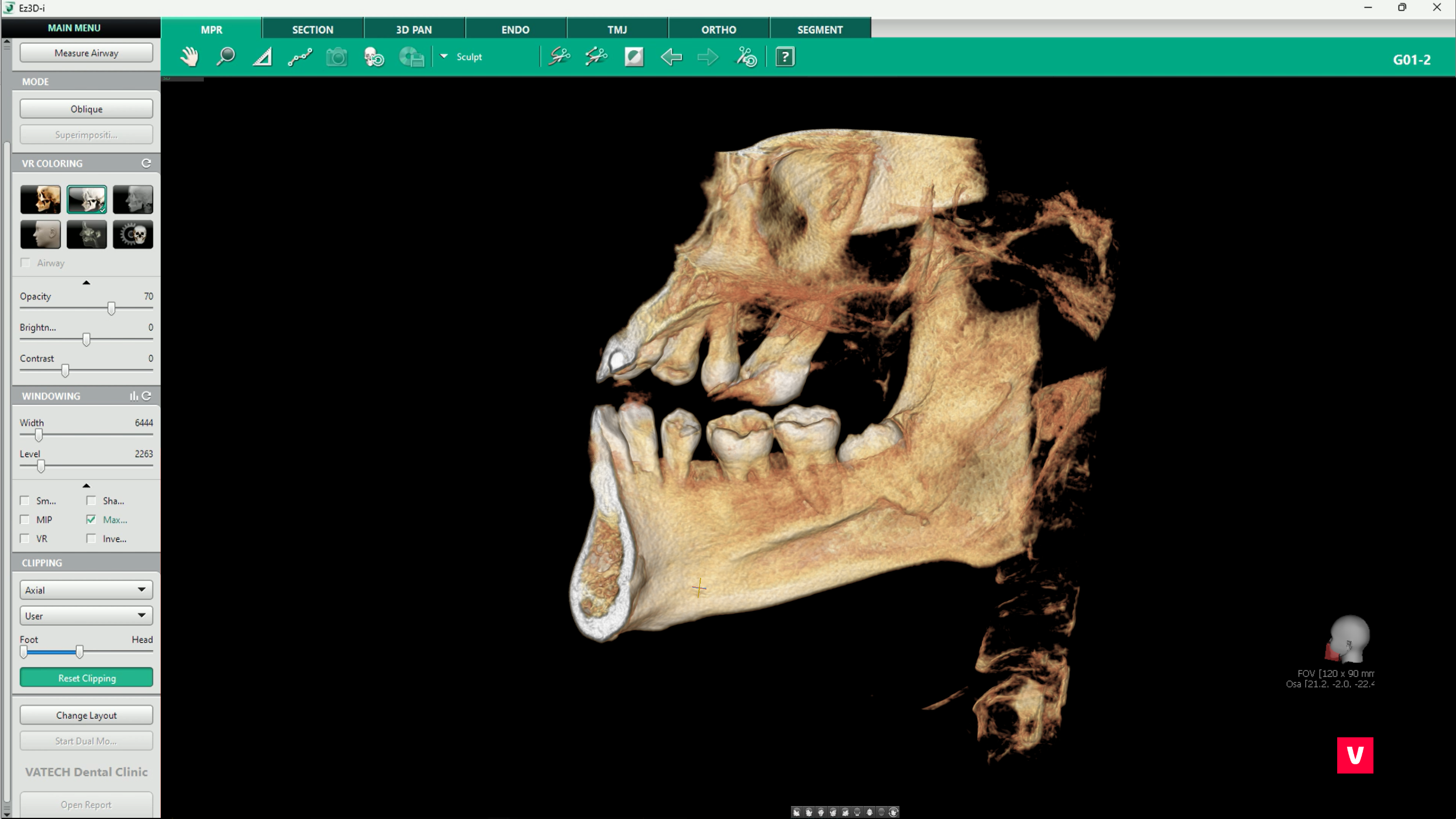The width and height of the screenshot is (1456, 819).
Task: Activate the magnifier zoom tool
Action: 225,57
